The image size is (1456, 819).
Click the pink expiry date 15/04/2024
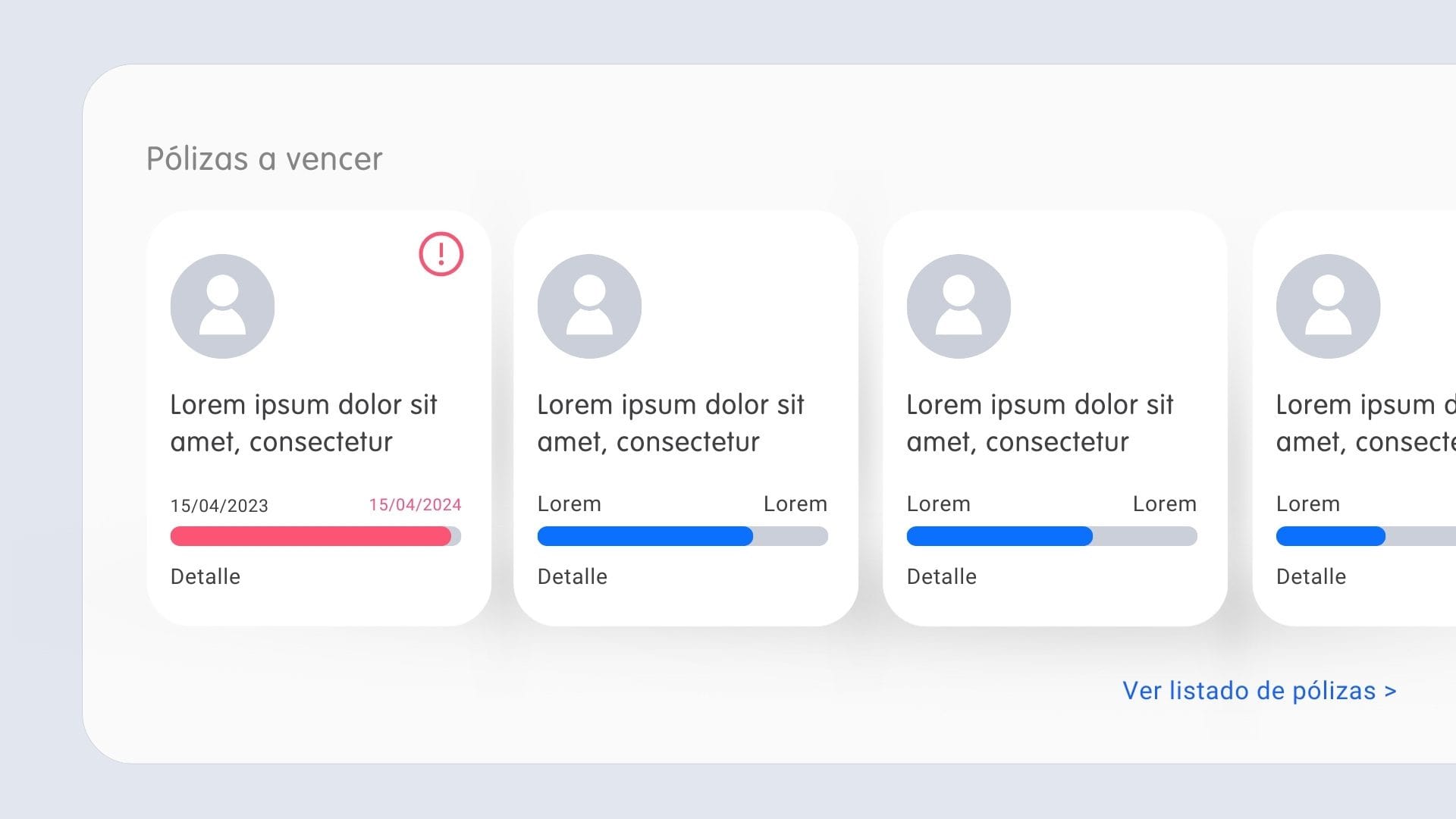[415, 505]
